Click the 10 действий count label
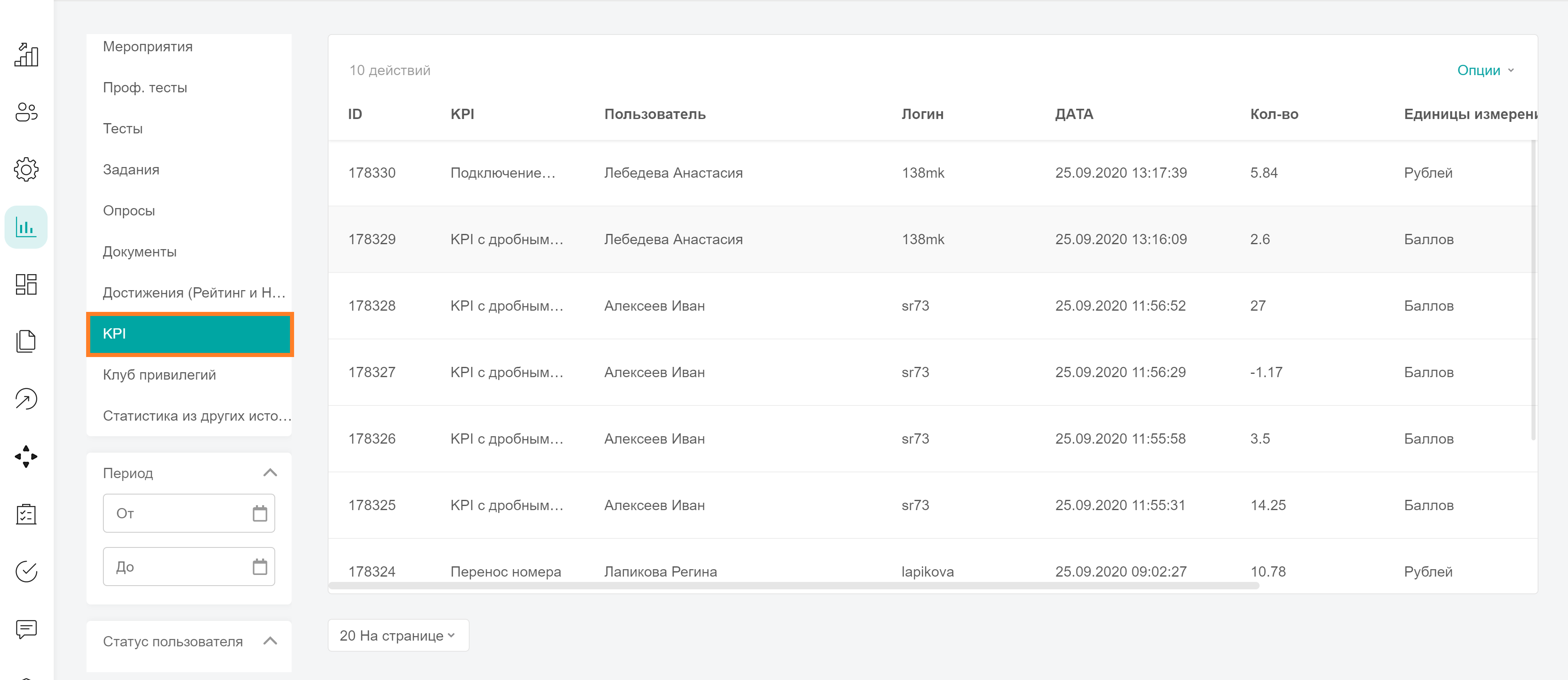Screen dimensions: 1568x680 [390, 70]
